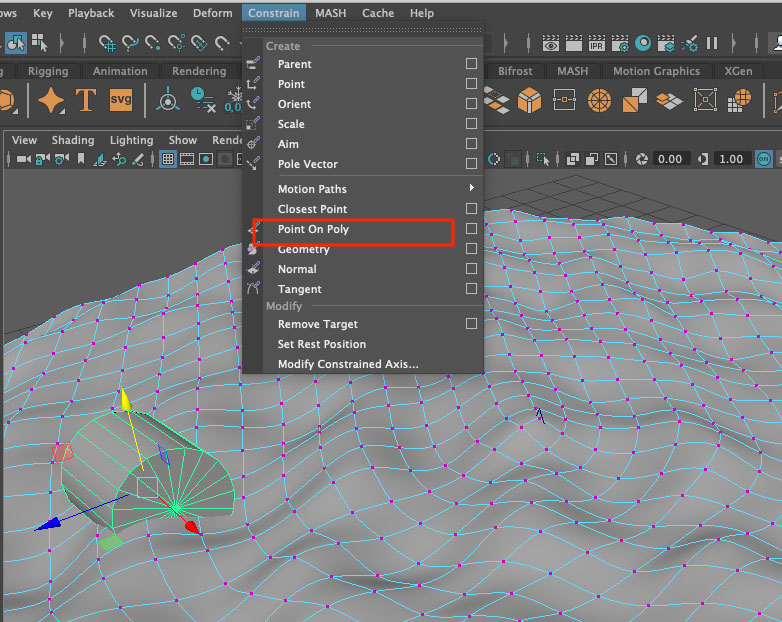Open camera Bookmarks panel icon
This screenshot has height=622, width=782.
coord(81,159)
